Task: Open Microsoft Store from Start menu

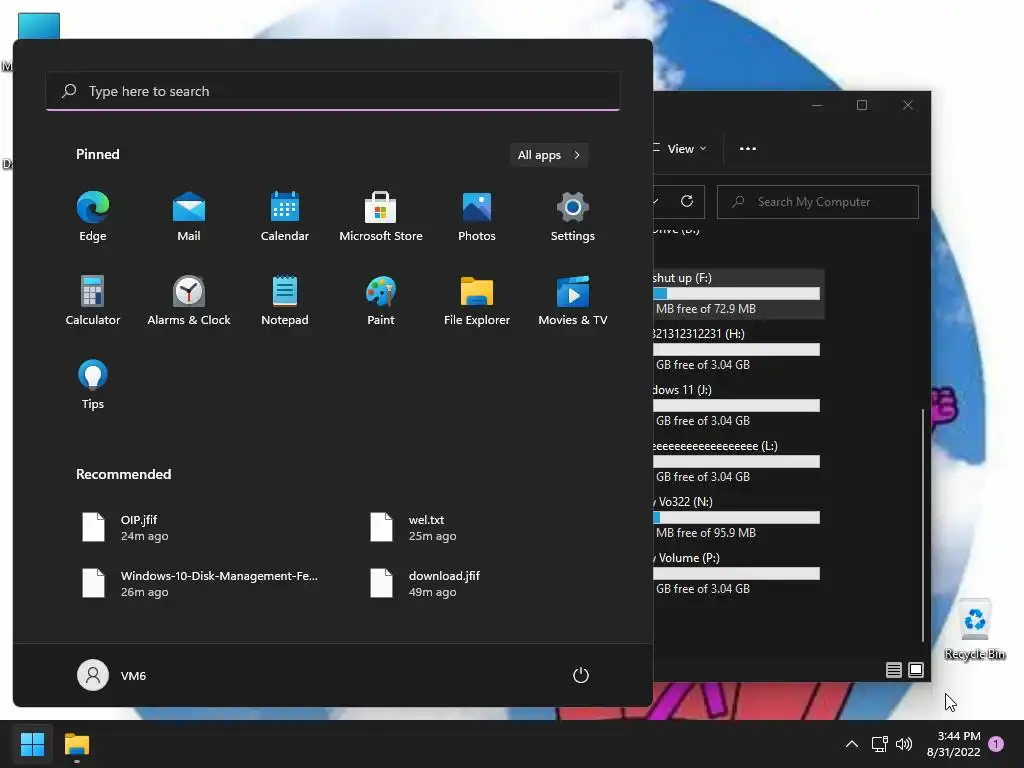Action: click(x=381, y=217)
